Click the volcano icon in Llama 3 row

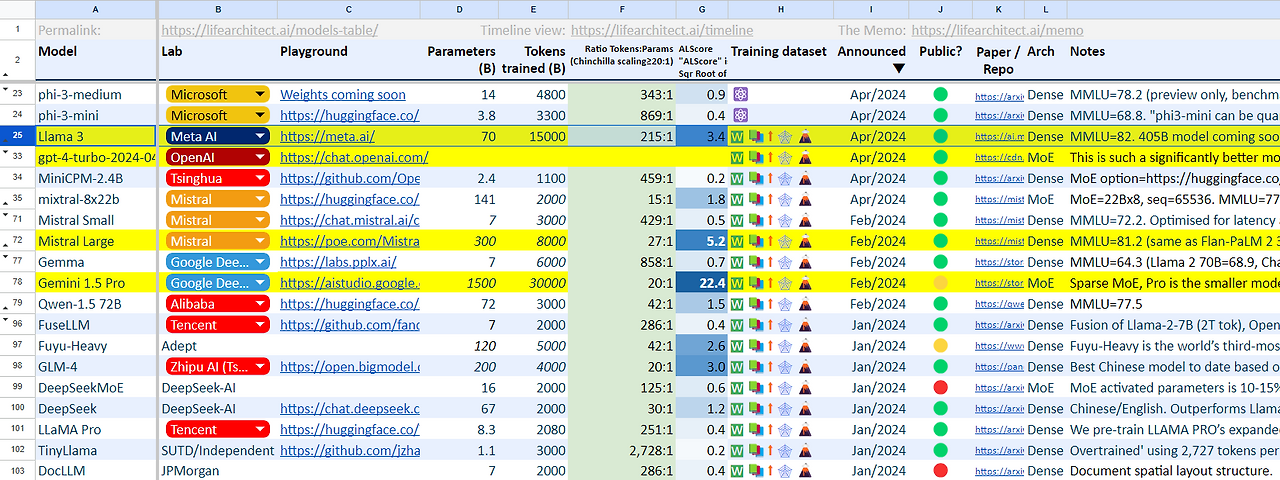coord(805,136)
